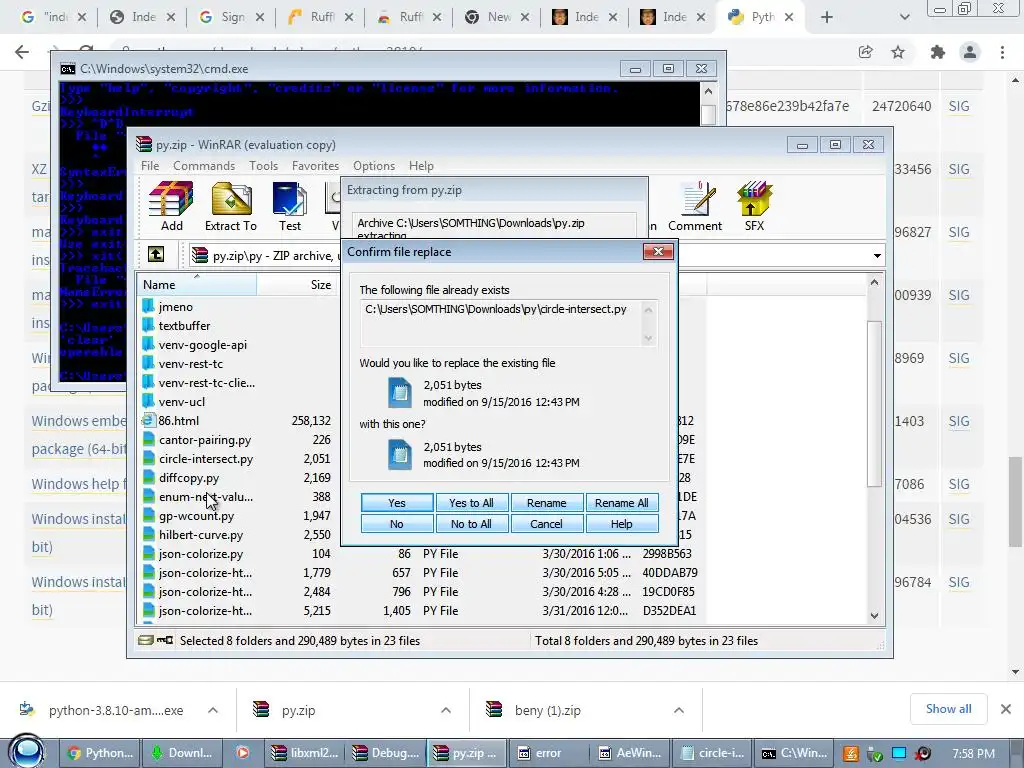
Task: Click the Windows Start orb
Action: click(x=26, y=751)
